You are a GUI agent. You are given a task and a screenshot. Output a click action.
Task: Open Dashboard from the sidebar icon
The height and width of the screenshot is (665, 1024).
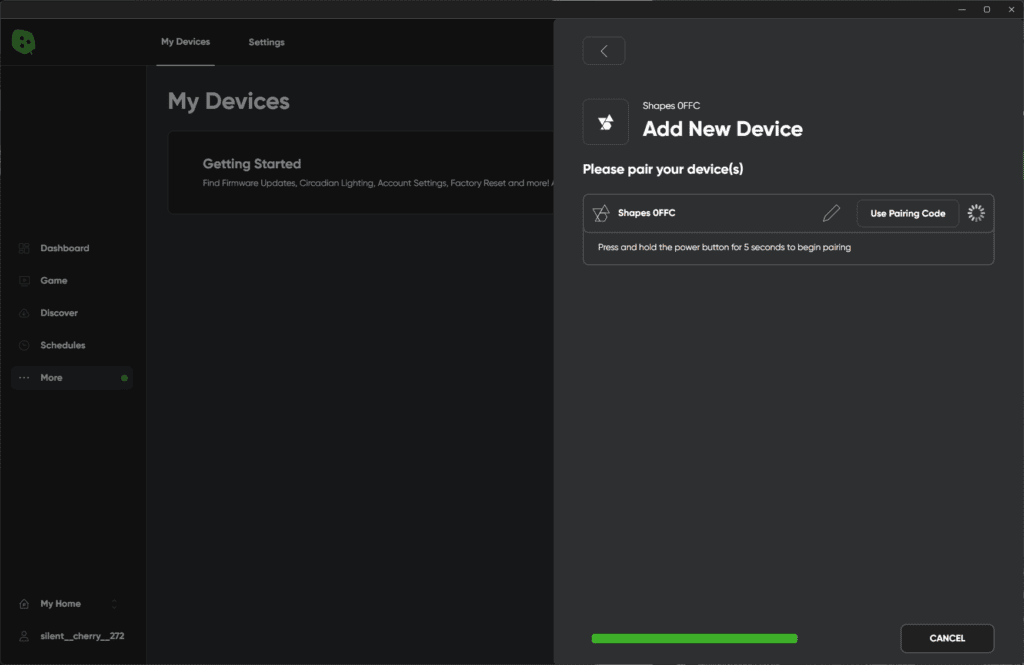click(24, 248)
